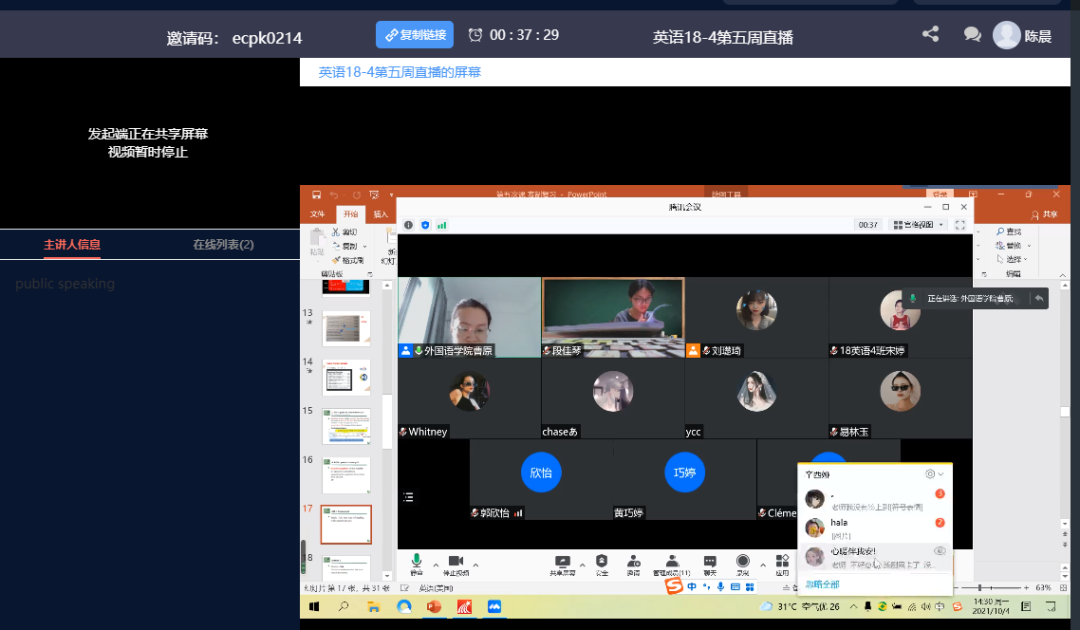Click the PowerPoint zoom slider

coord(980,587)
